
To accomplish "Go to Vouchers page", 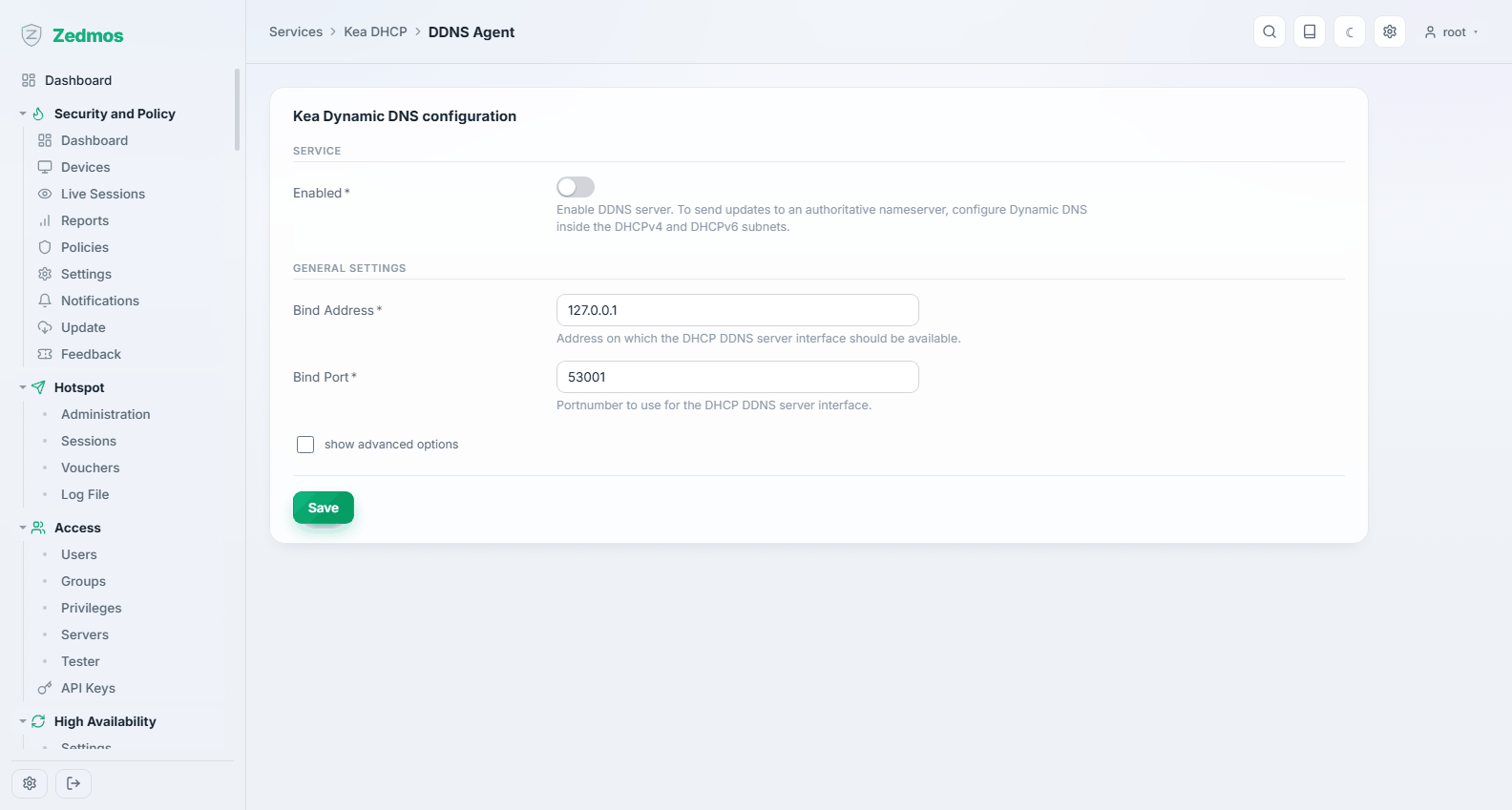I will click(91, 467).
